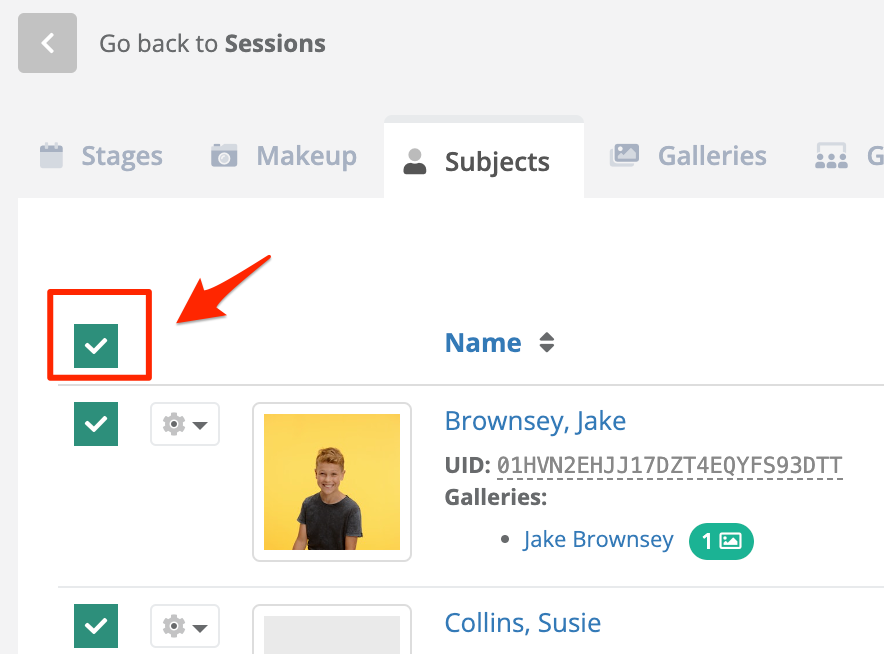Switch to the Galleries tab
The width and height of the screenshot is (884, 654).
tap(688, 156)
